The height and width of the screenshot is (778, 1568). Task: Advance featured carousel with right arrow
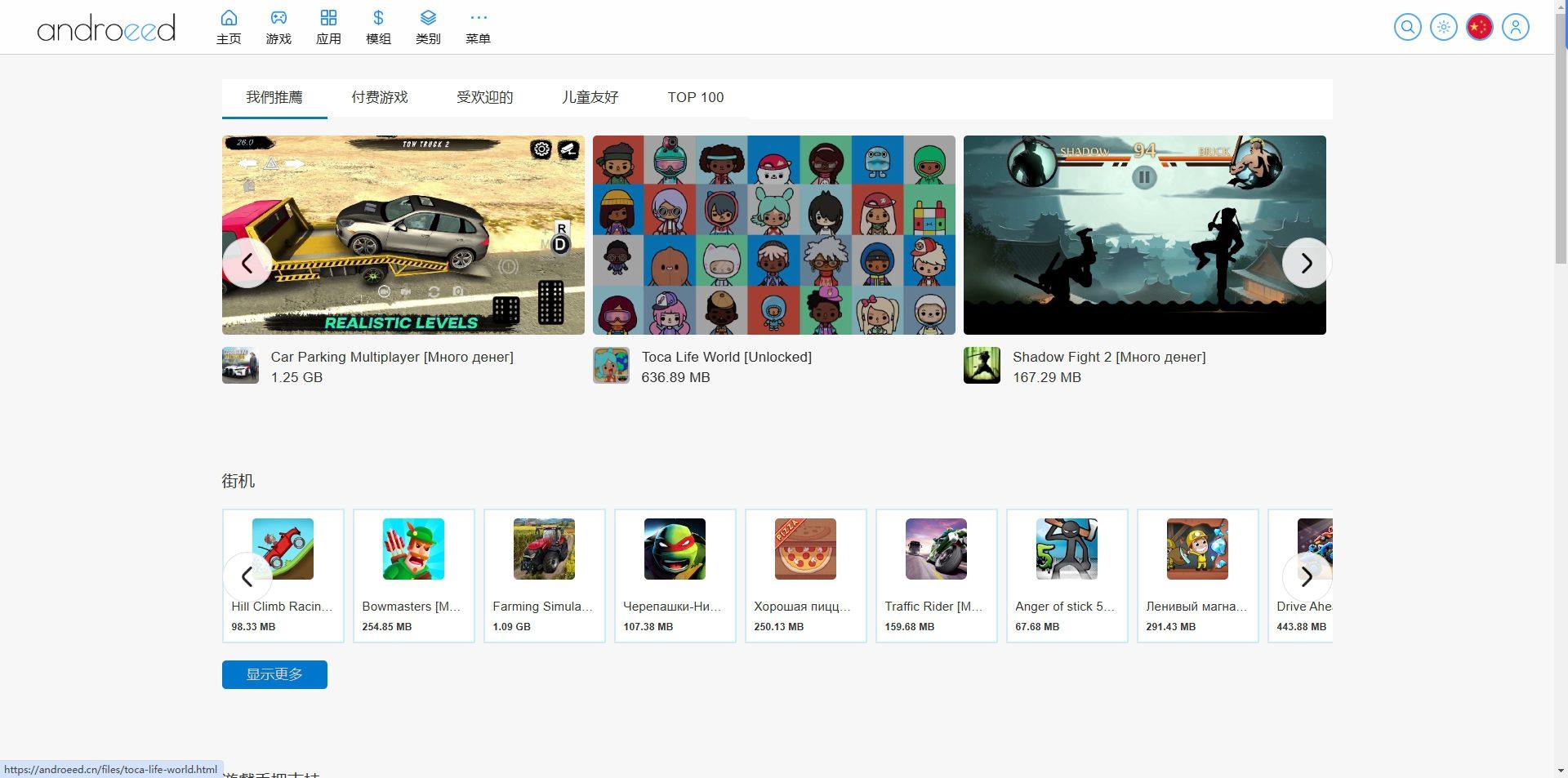point(1306,263)
